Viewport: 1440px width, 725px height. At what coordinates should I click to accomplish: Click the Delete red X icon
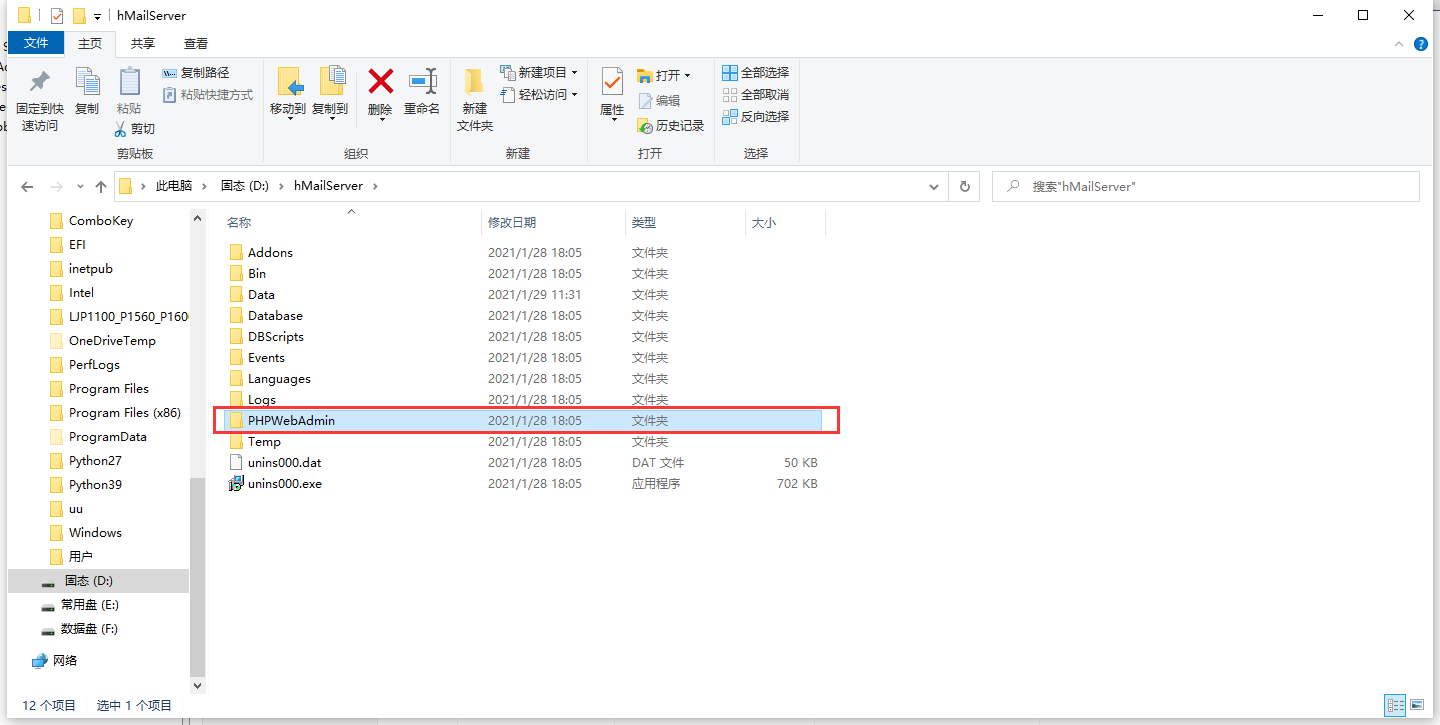click(380, 82)
